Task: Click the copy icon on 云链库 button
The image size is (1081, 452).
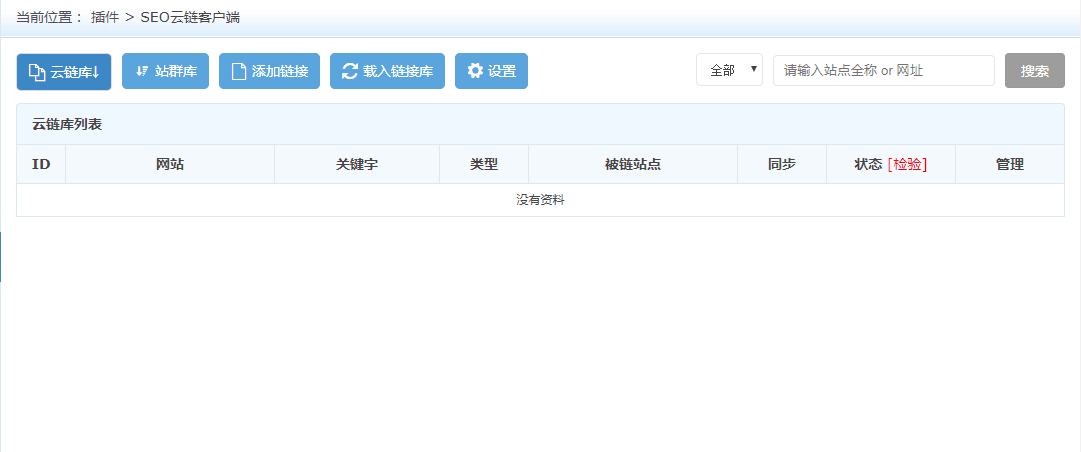Action: pos(37,71)
